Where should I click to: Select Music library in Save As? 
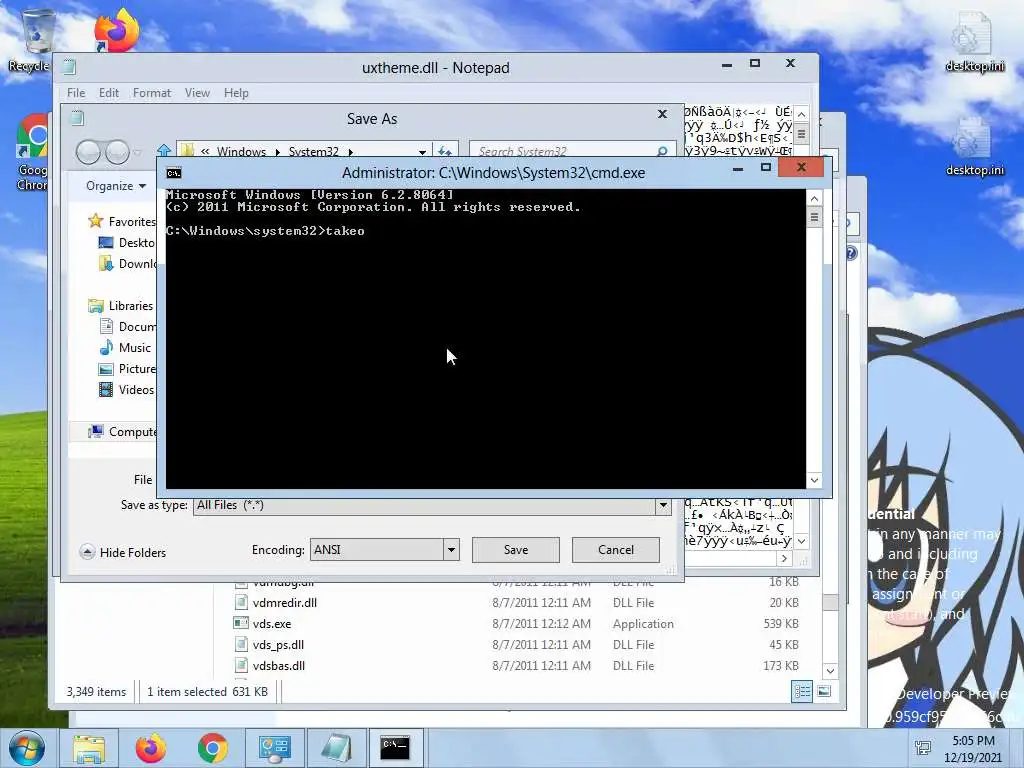(x=125, y=347)
